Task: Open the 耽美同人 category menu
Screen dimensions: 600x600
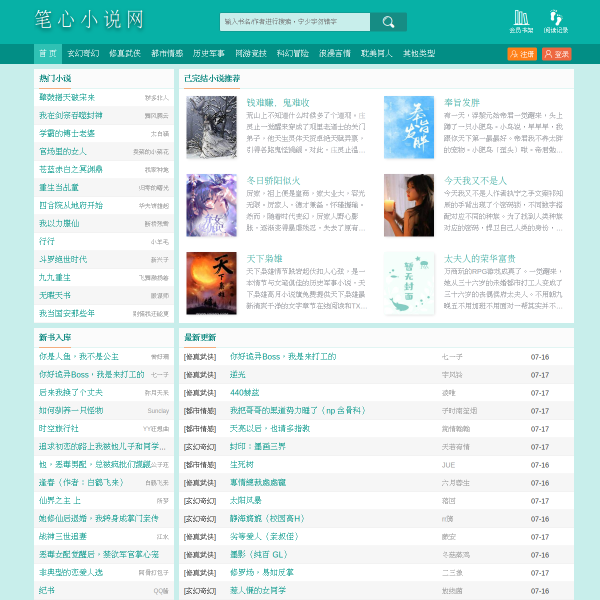Action: 377,54
